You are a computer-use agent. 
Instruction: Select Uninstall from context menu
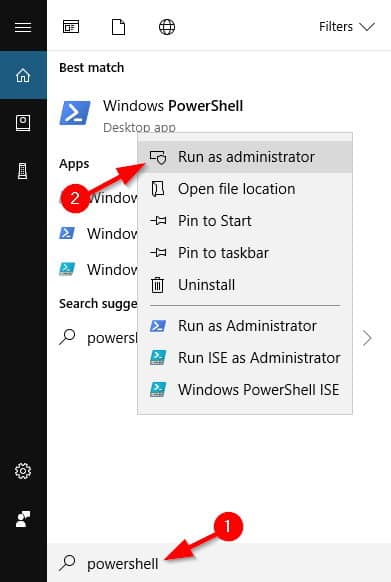pyautogui.click(x=245, y=285)
